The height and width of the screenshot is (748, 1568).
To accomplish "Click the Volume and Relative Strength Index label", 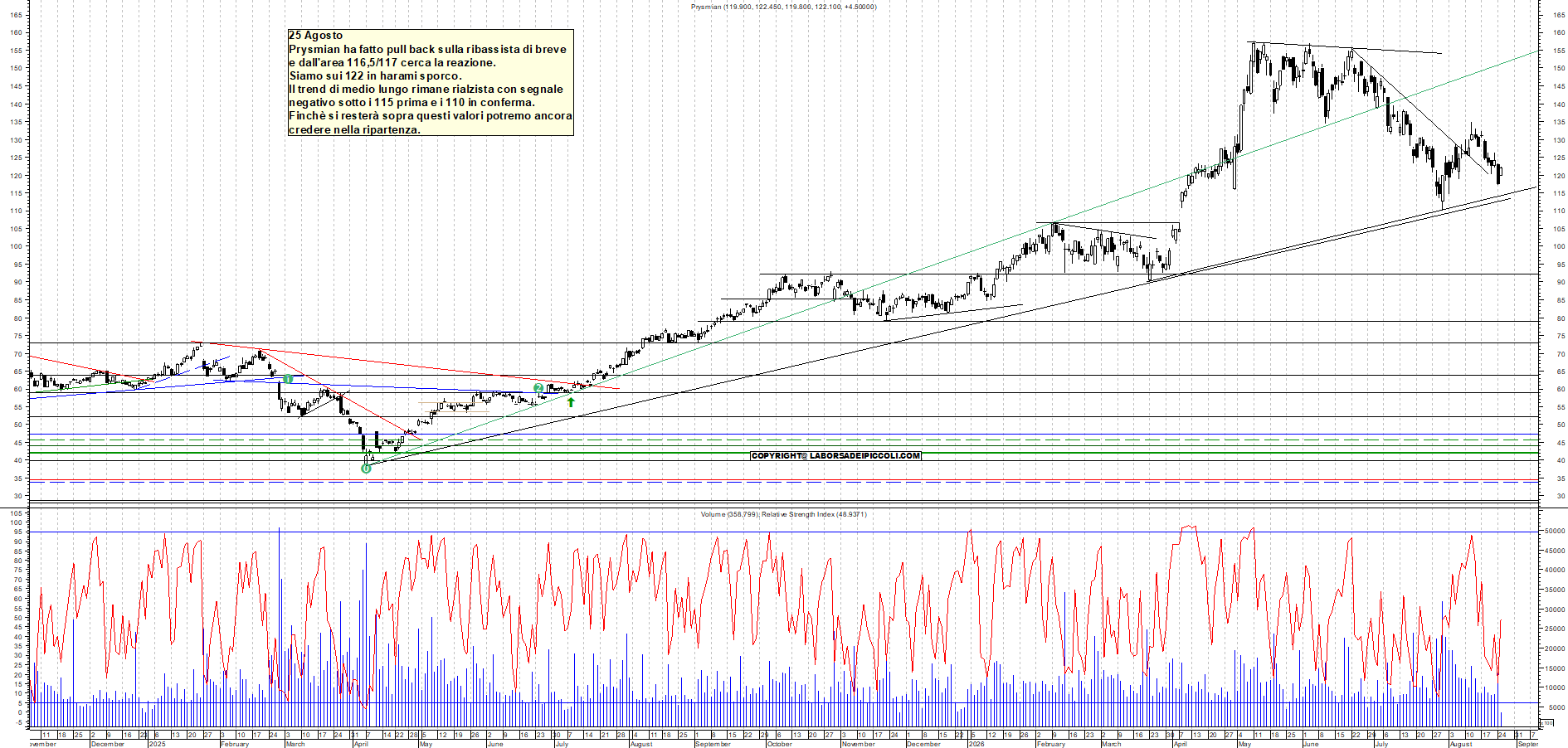I will tap(783, 514).
